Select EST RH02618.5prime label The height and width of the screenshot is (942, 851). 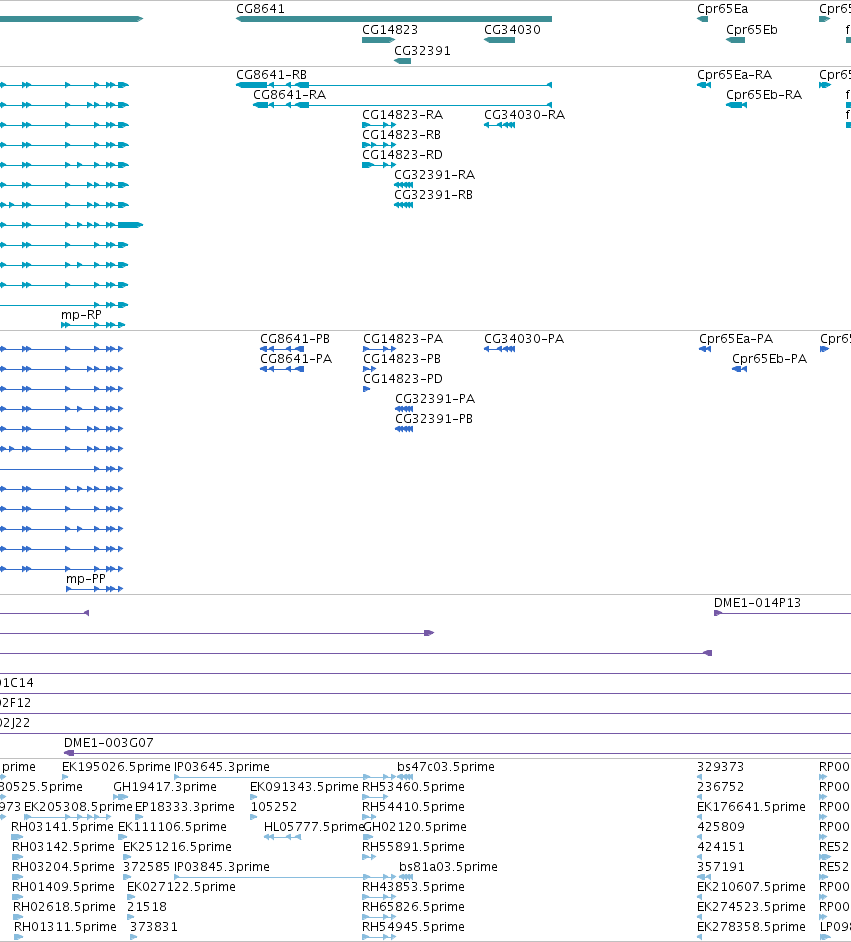click(x=64, y=907)
